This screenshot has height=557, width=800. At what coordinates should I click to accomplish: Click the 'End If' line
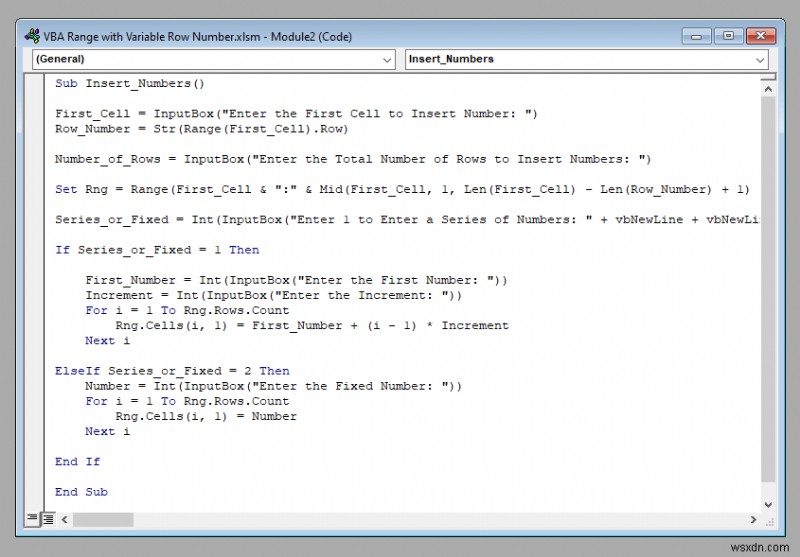(x=78, y=462)
